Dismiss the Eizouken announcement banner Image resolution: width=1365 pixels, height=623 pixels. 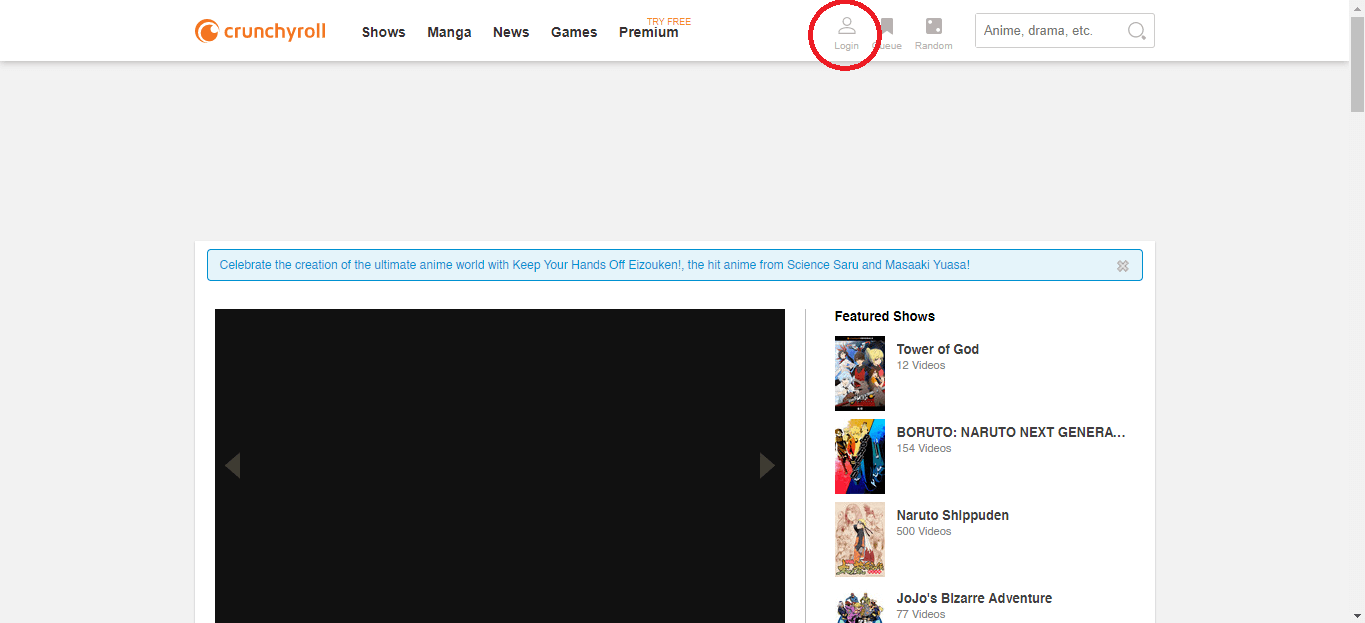[x=1123, y=266]
